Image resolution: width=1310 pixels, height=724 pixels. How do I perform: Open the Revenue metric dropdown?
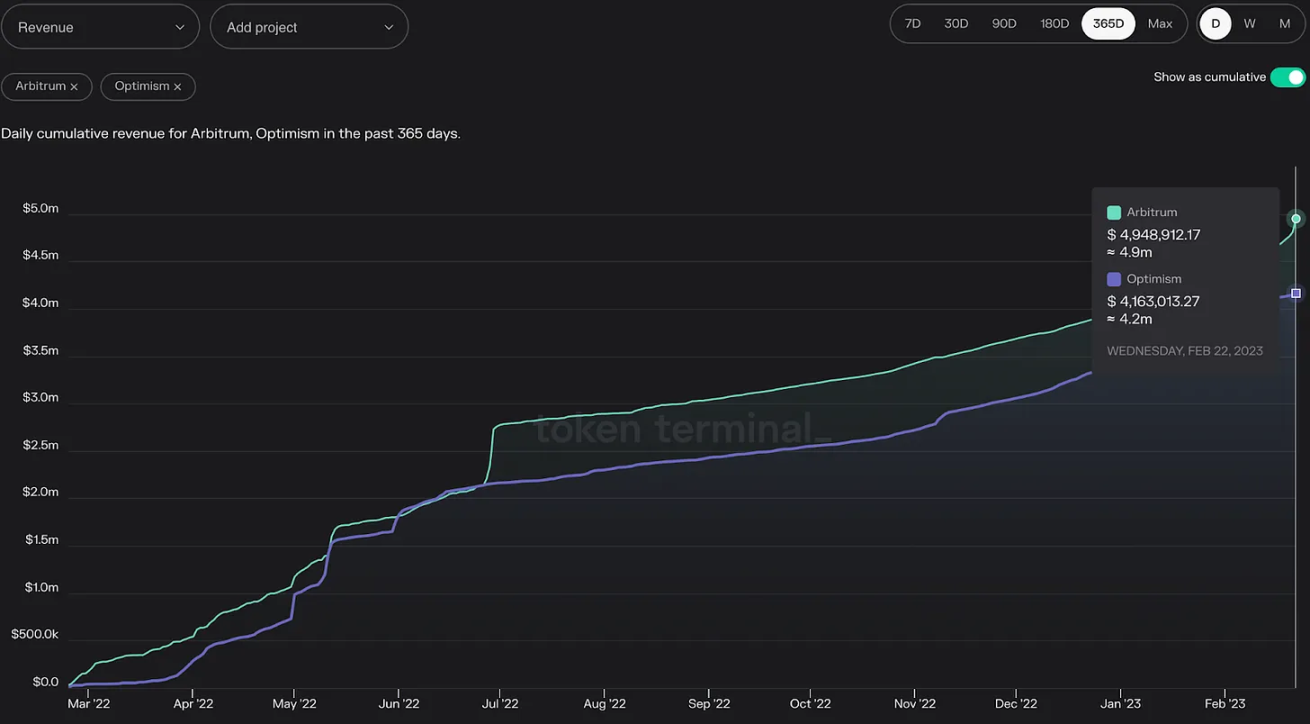100,26
